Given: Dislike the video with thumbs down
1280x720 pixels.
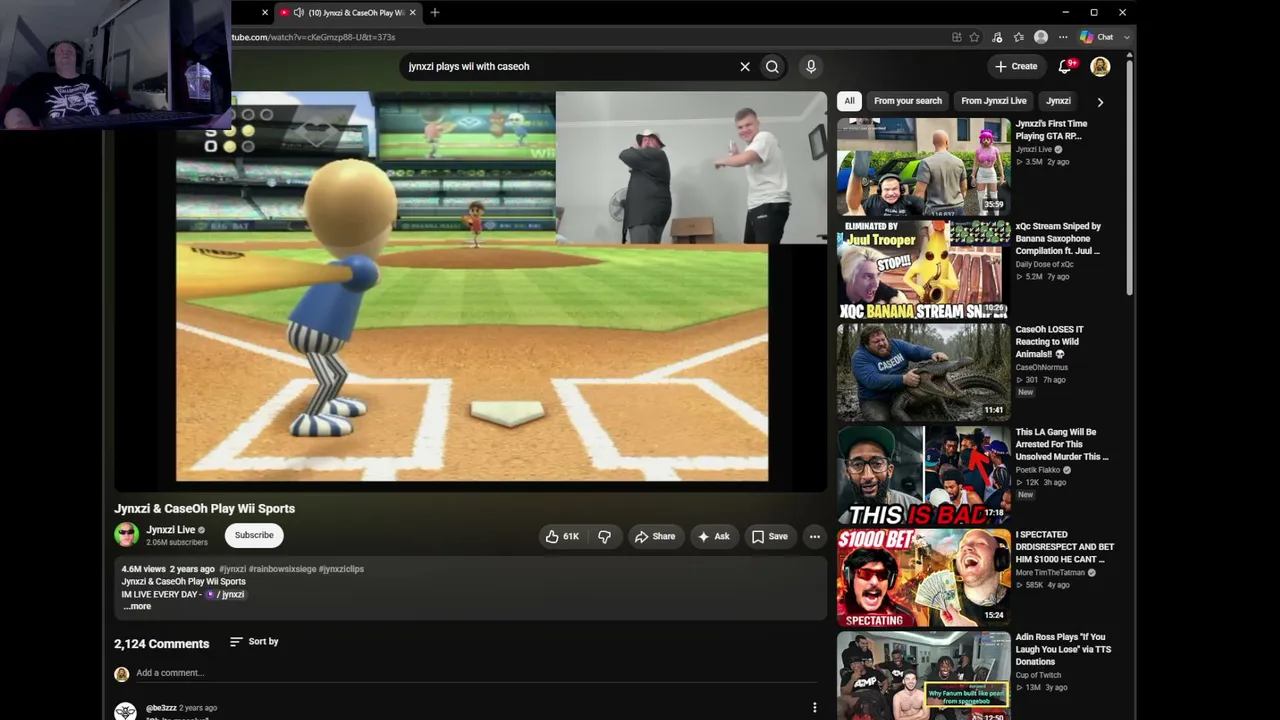Looking at the screenshot, I should click(604, 537).
